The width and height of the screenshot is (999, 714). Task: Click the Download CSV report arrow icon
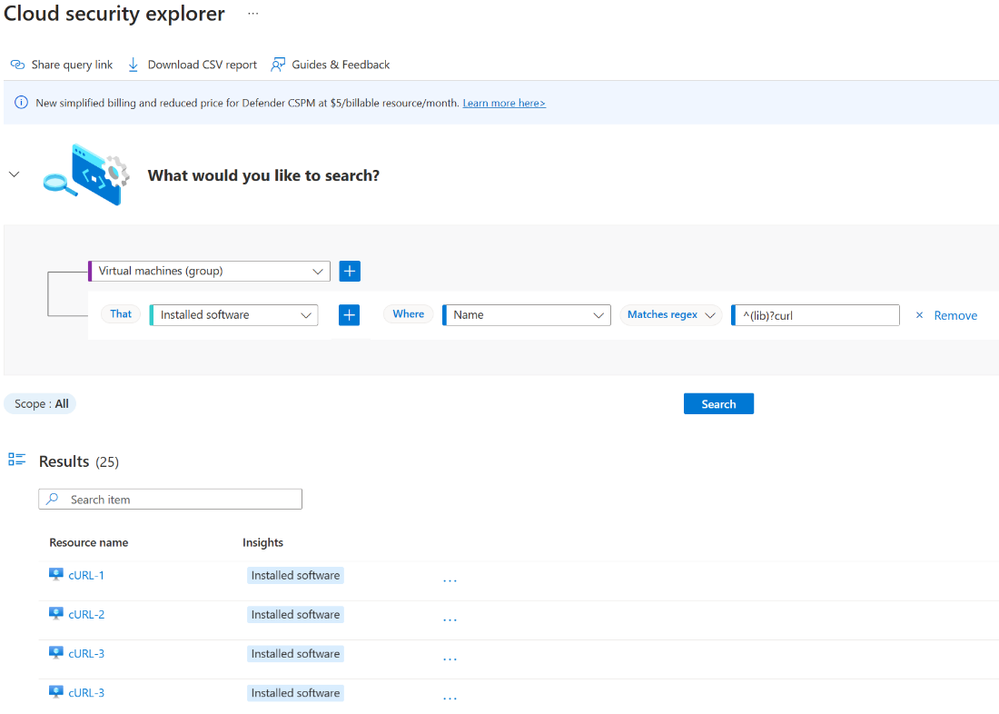click(x=133, y=65)
